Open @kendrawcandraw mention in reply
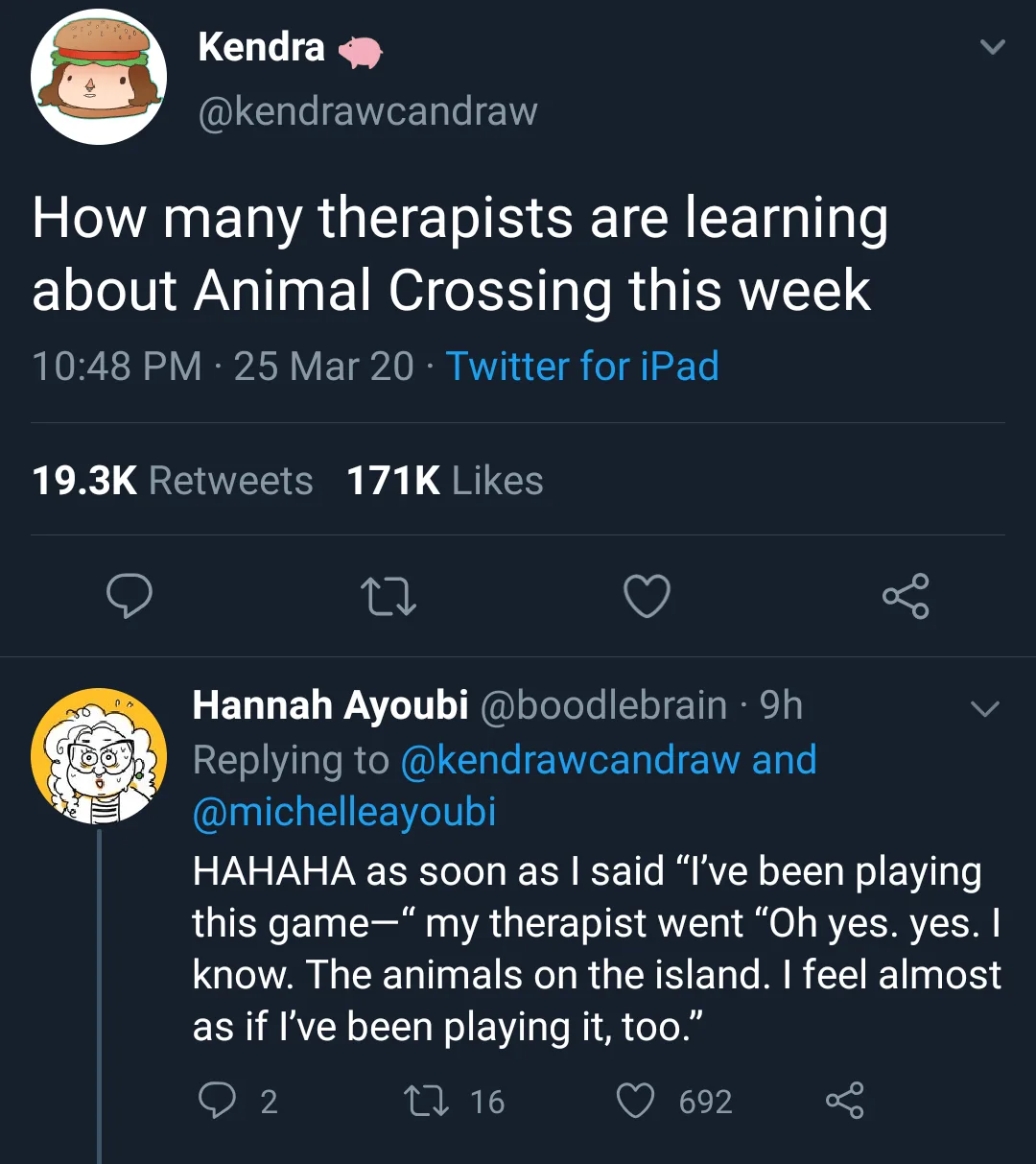The width and height of the screenshot is (1036, 1164). 570,760
